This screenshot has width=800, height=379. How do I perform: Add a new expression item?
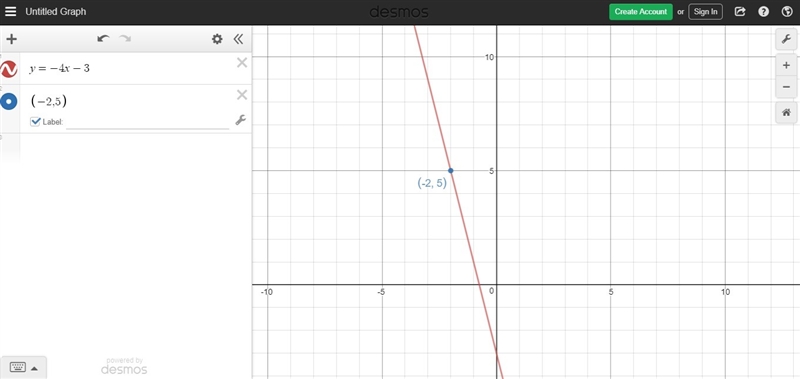11,39
